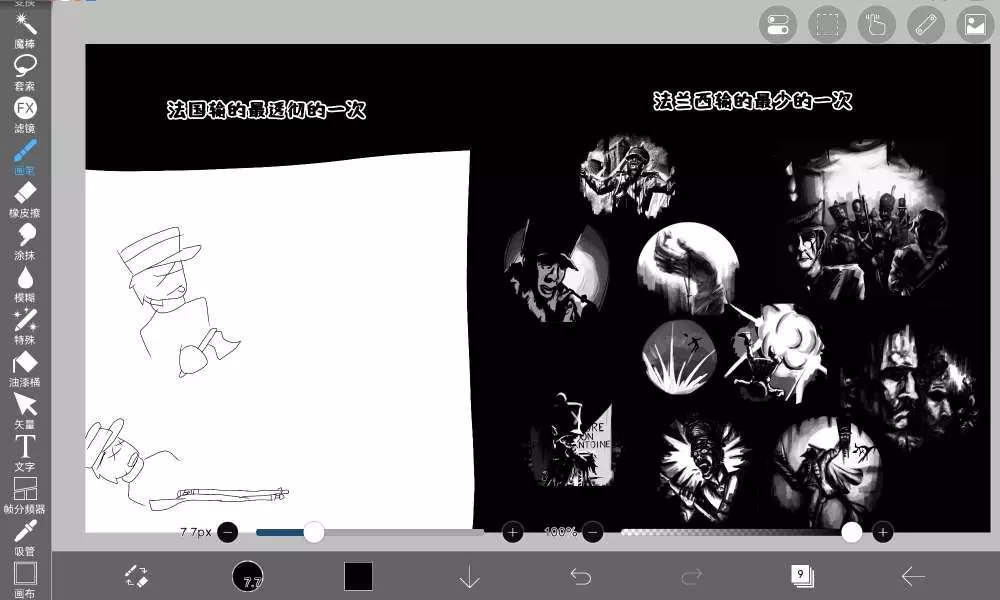Image resolution: width=1000 pixels, height=600 pixels.
Task: Toggle the double-switch icon at top right
Action: (x=777, y=25)
